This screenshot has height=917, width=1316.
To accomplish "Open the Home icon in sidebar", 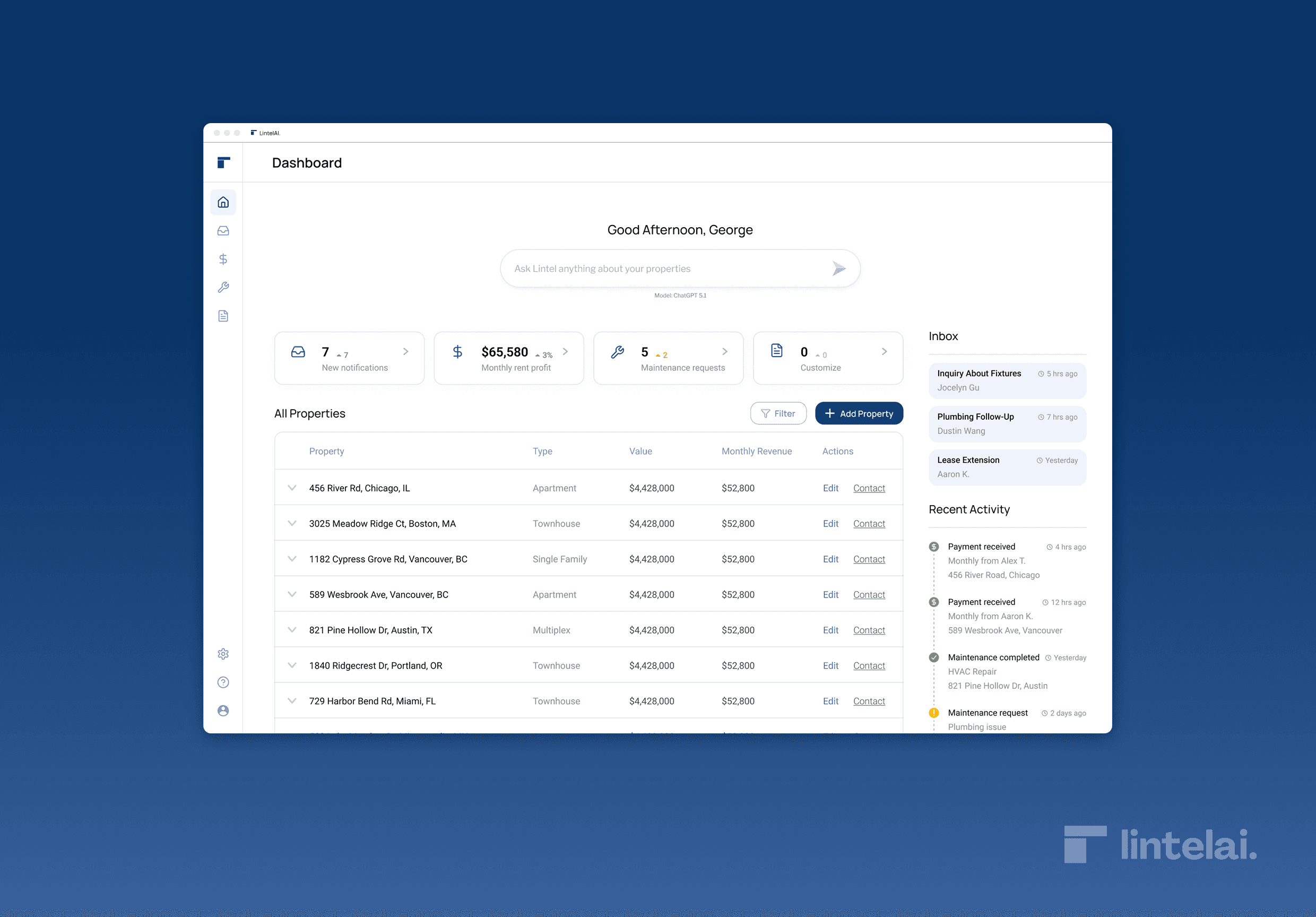I will pos(223,202).
